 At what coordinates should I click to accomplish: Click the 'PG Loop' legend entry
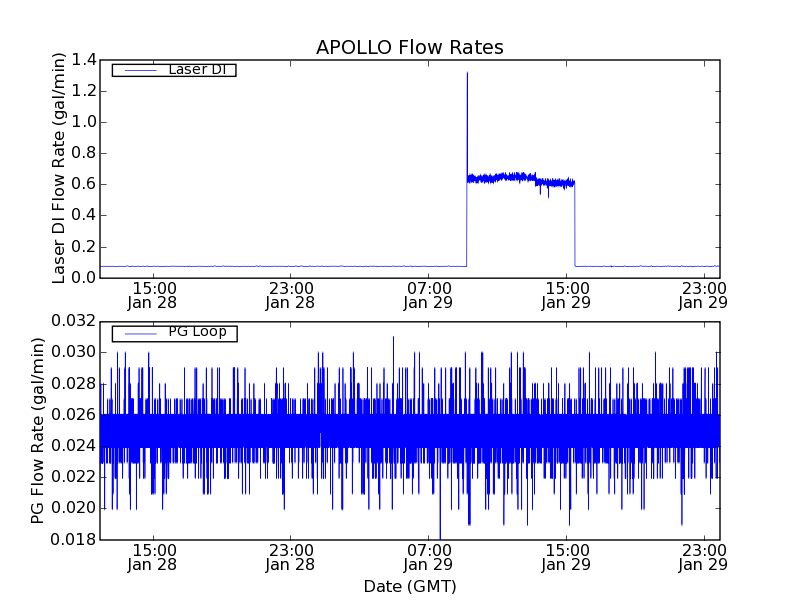point(174,333)
